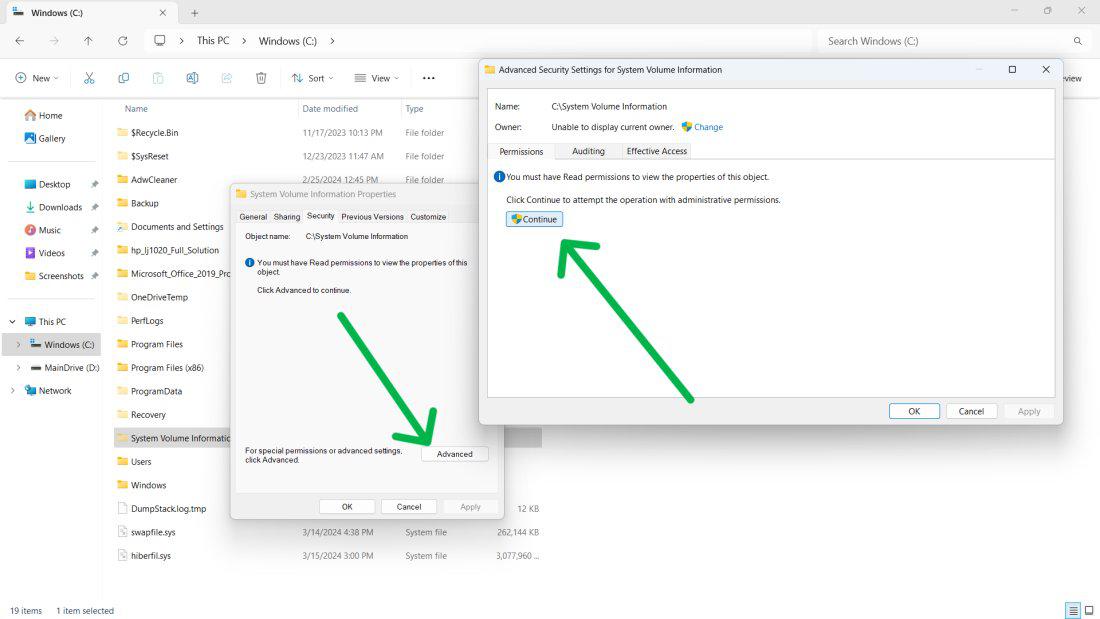Open Gallery in navigation pane
This screenshot has height=619, width=1100.
tap(45, 138)
